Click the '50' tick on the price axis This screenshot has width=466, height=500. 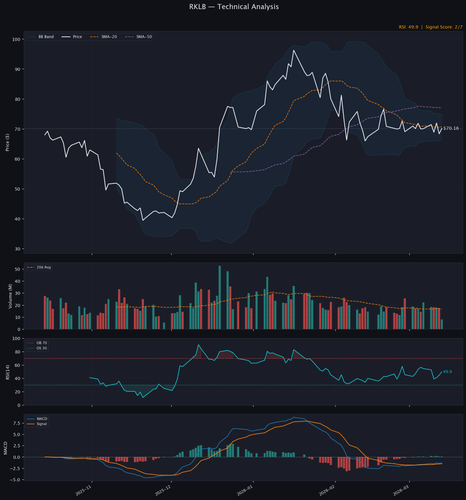tap(17, 189)
